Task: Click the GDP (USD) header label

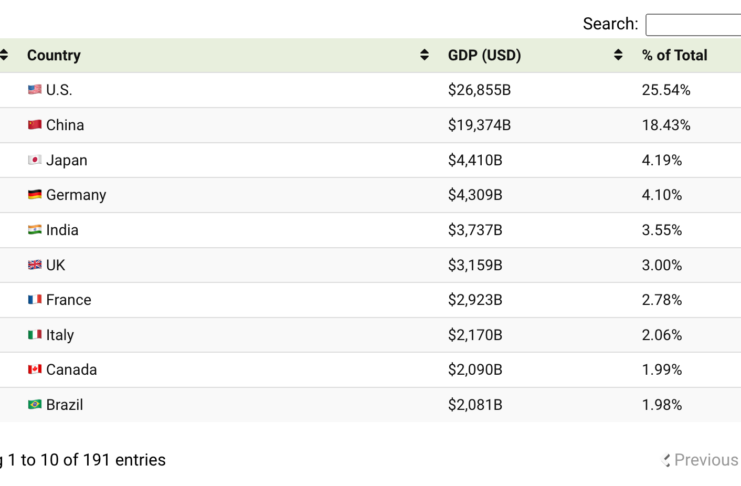Action: 484,55
